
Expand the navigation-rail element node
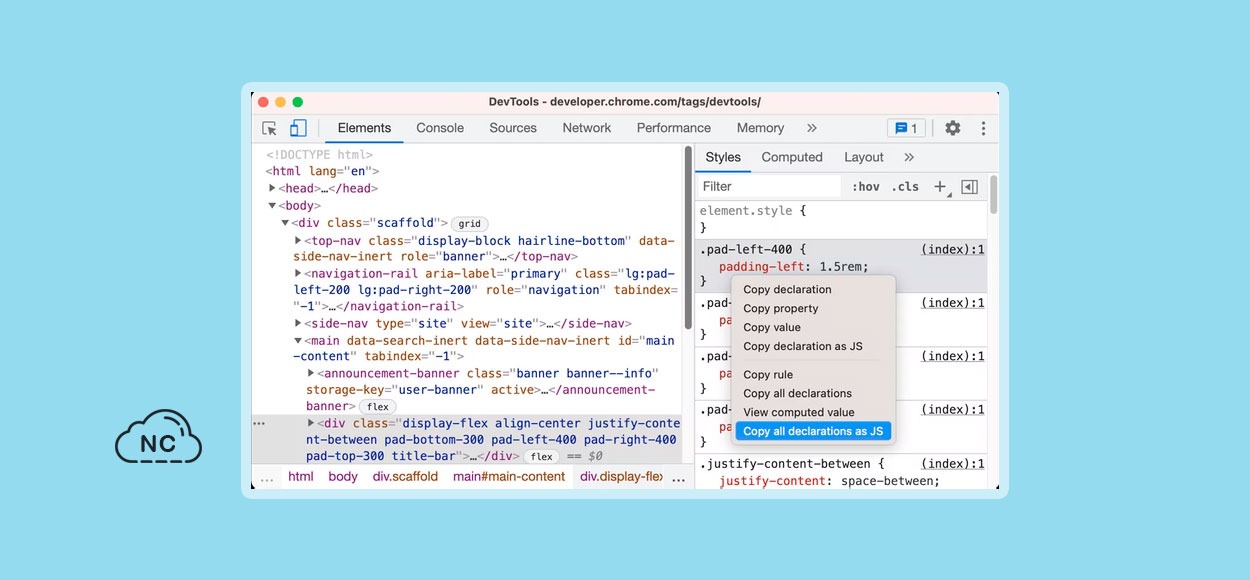tap(298, 273)
